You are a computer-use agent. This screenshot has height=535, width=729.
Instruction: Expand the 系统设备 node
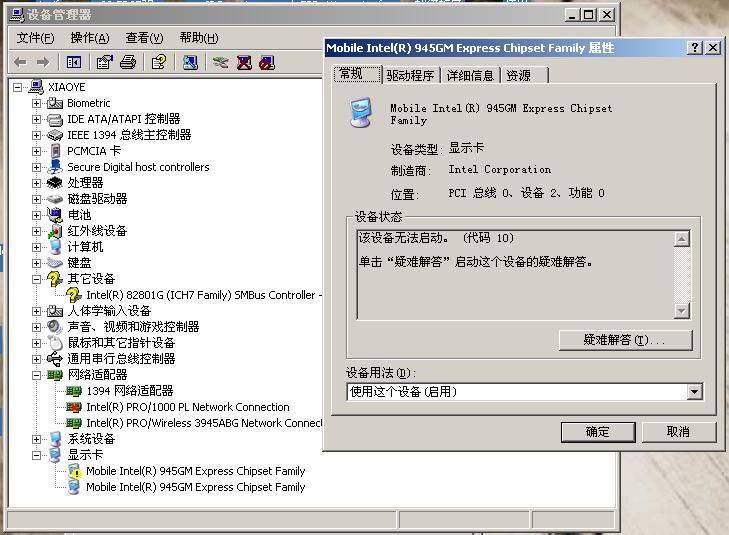[x=36, y=439]
